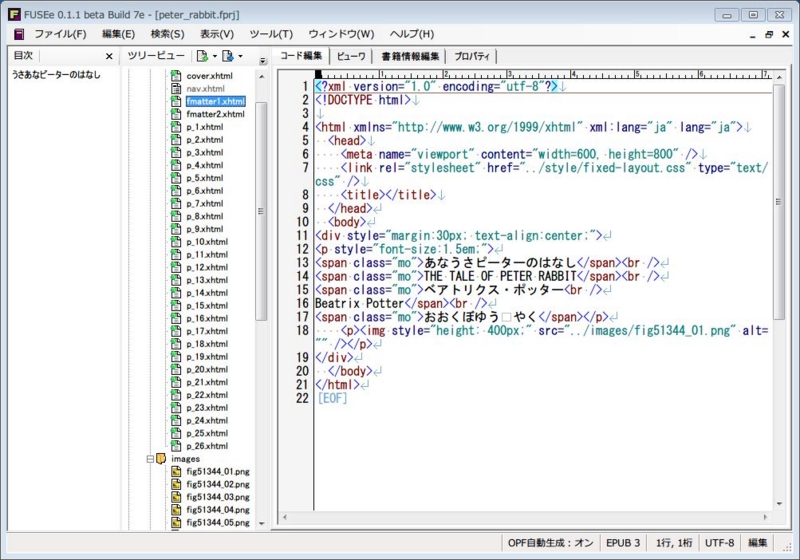Select the 目次 panel tab
Screen dimensions: 800x560
coord(23,56)
